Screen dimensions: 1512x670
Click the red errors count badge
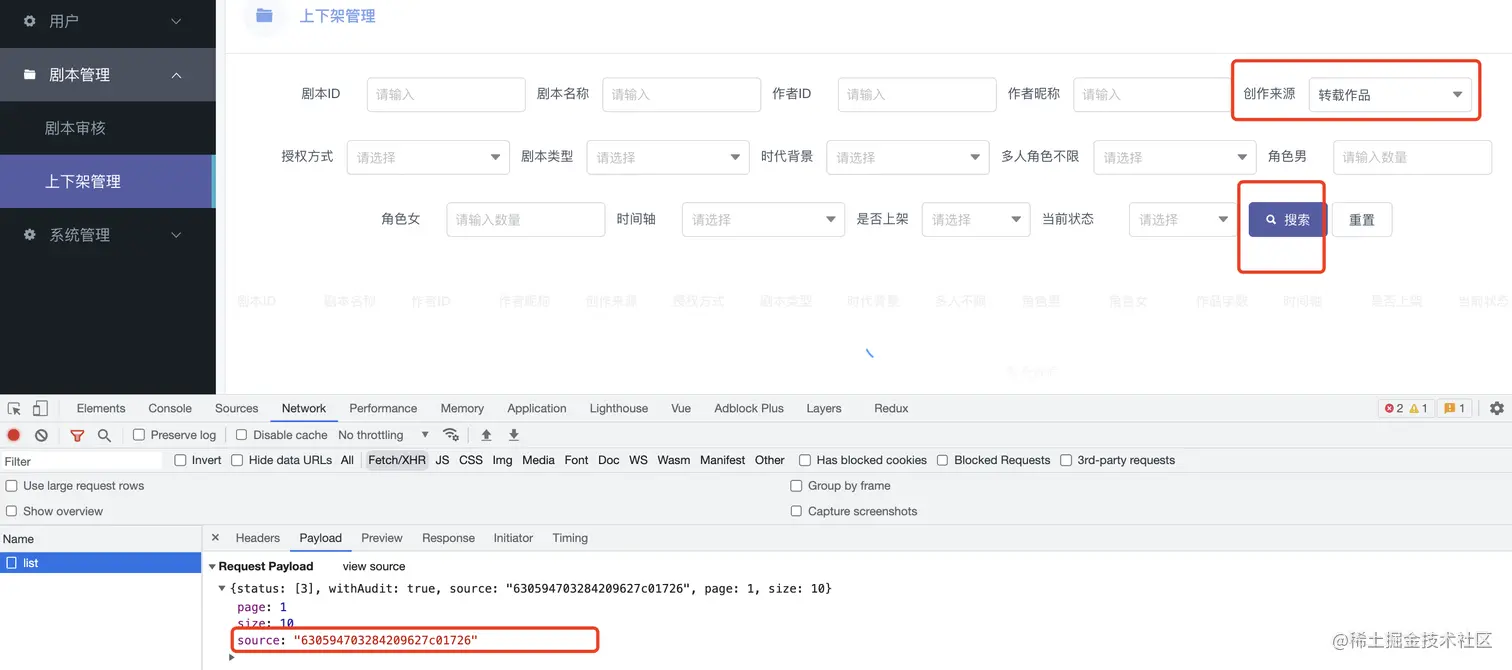[1392, 408]
